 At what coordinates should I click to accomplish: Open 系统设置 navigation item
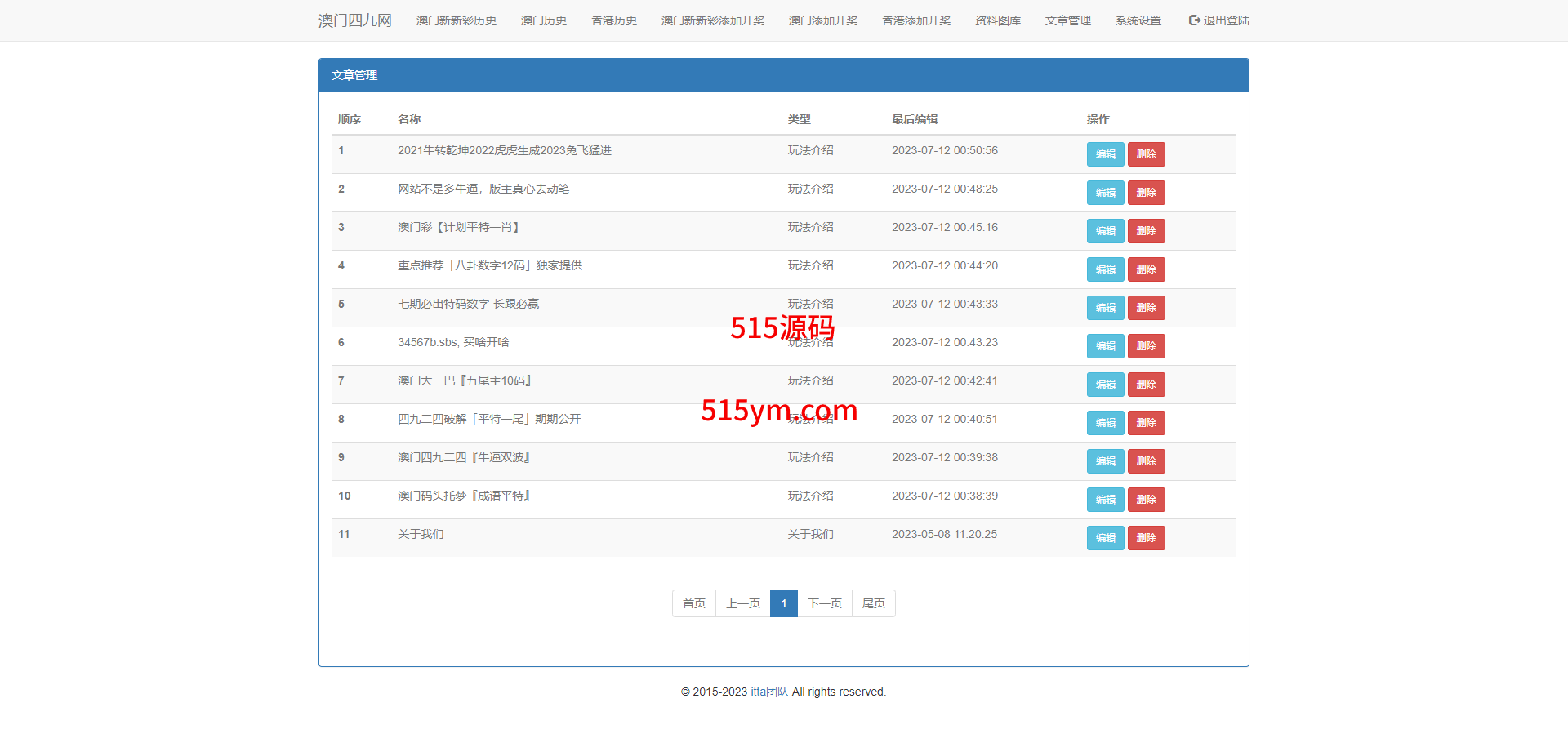point(1138,20)
